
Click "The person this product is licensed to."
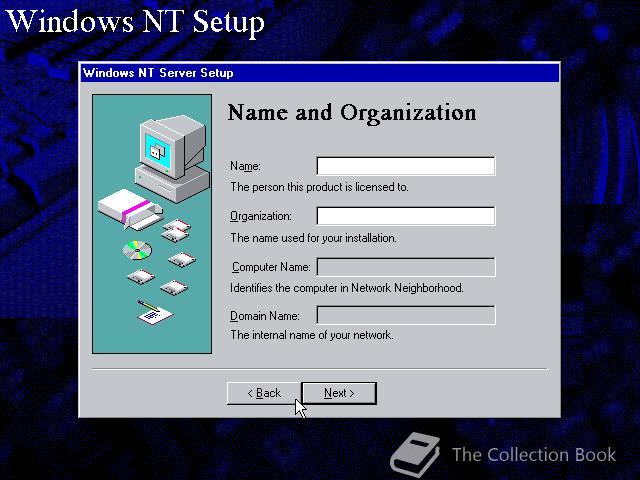(x=319, y=187)
